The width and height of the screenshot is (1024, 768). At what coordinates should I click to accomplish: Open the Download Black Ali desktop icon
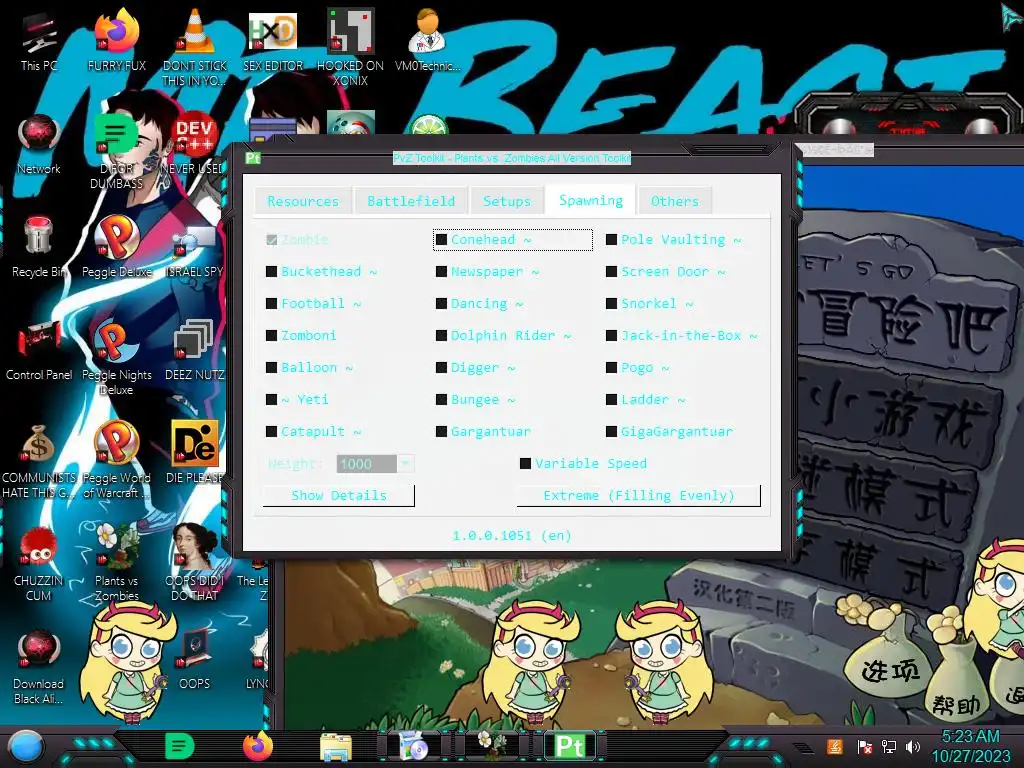tap(38, 667)
